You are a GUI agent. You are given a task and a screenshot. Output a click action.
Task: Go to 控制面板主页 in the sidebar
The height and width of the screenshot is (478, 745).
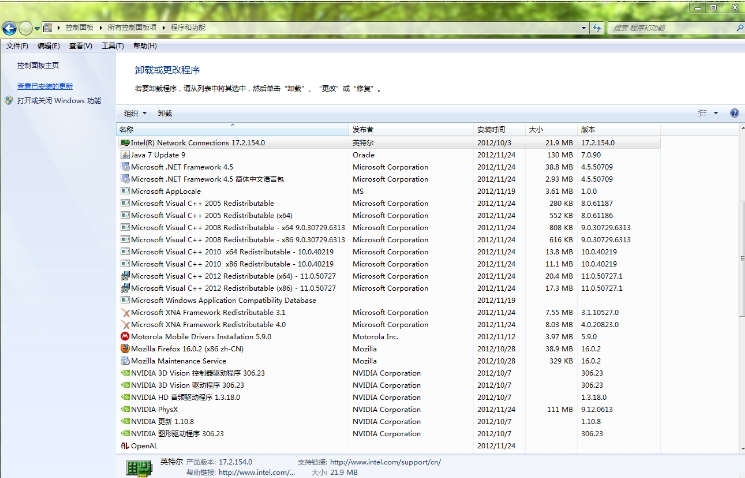pos(38,66)
